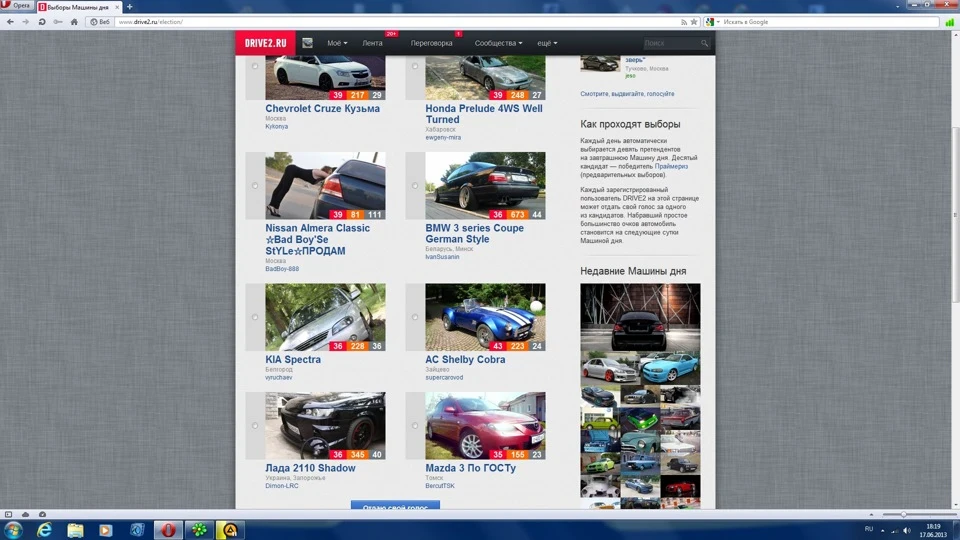Open the Opera Link cloud icon
This screenshot has height=540, width=960.
point(25,514)
